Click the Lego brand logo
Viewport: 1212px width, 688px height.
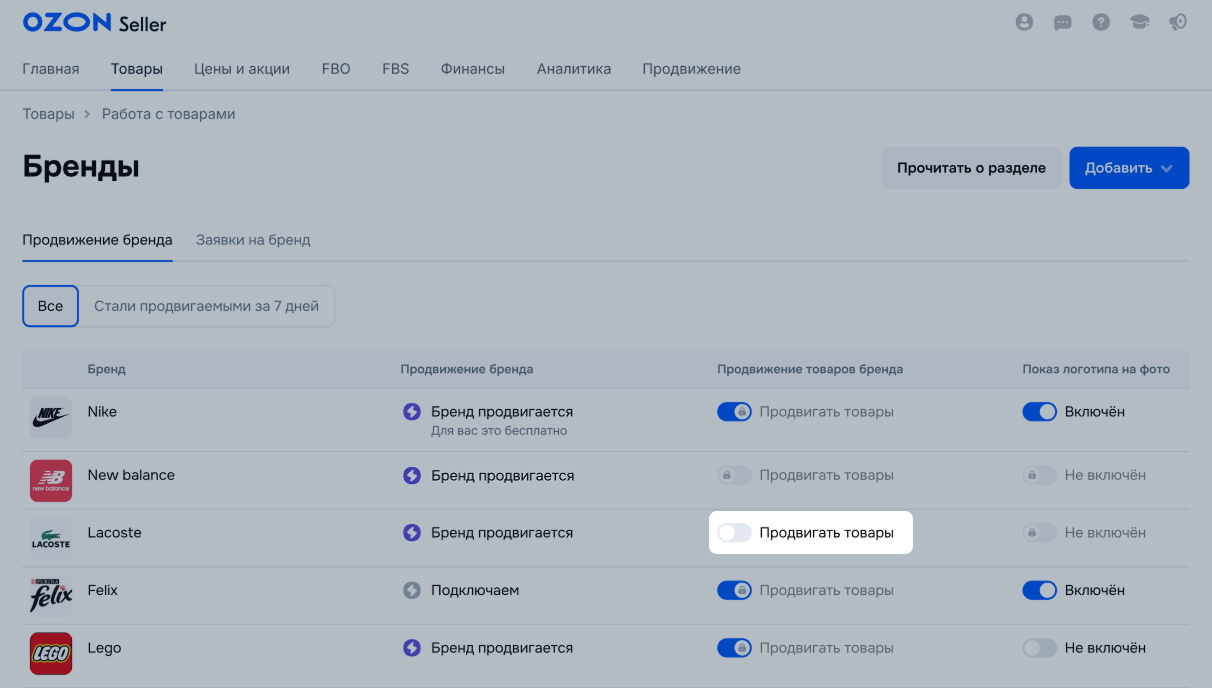51,653
